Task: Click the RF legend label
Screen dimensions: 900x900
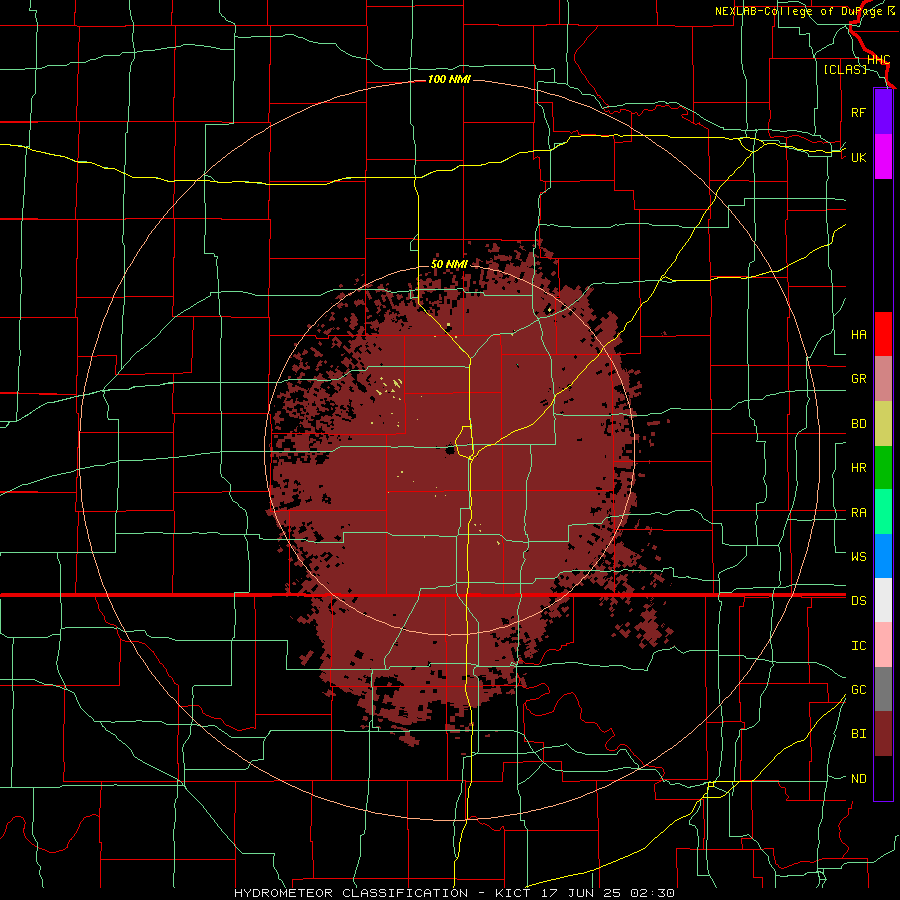Action: (x=858, y=112)
